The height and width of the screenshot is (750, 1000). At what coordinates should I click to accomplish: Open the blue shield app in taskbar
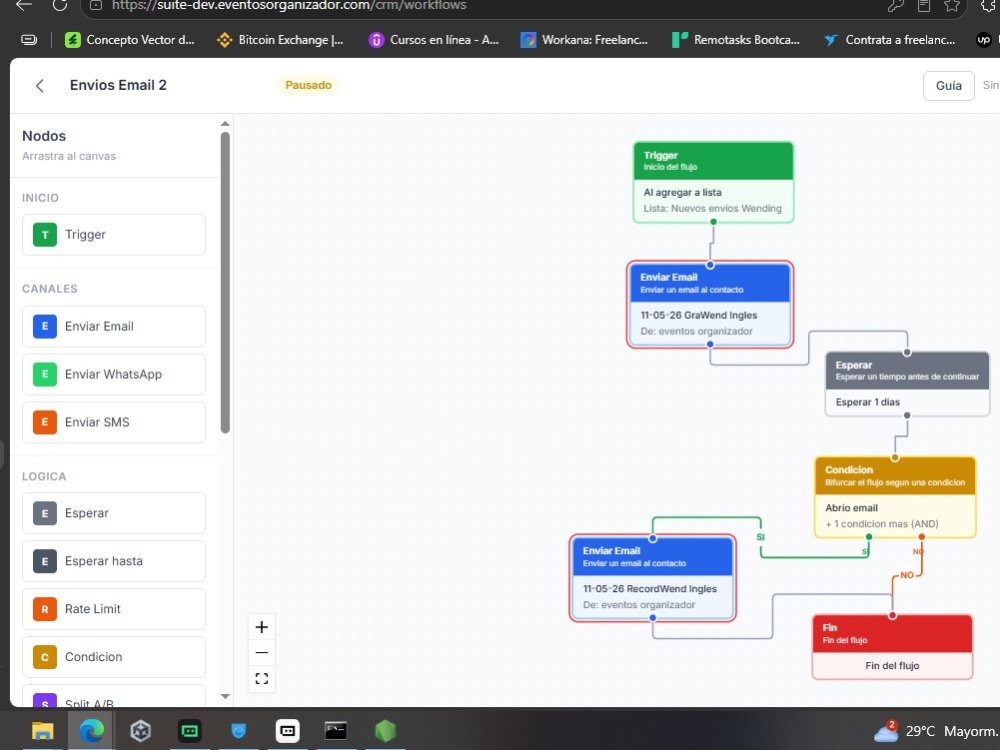(x=239, y=731)
